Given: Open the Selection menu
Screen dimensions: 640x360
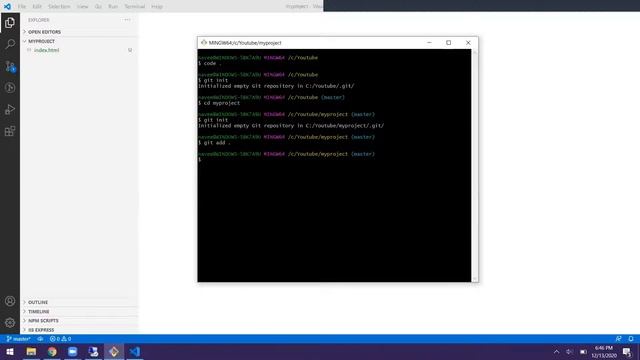Looking at the screenshot, I should pyautogui.click(x=59, y=7).
